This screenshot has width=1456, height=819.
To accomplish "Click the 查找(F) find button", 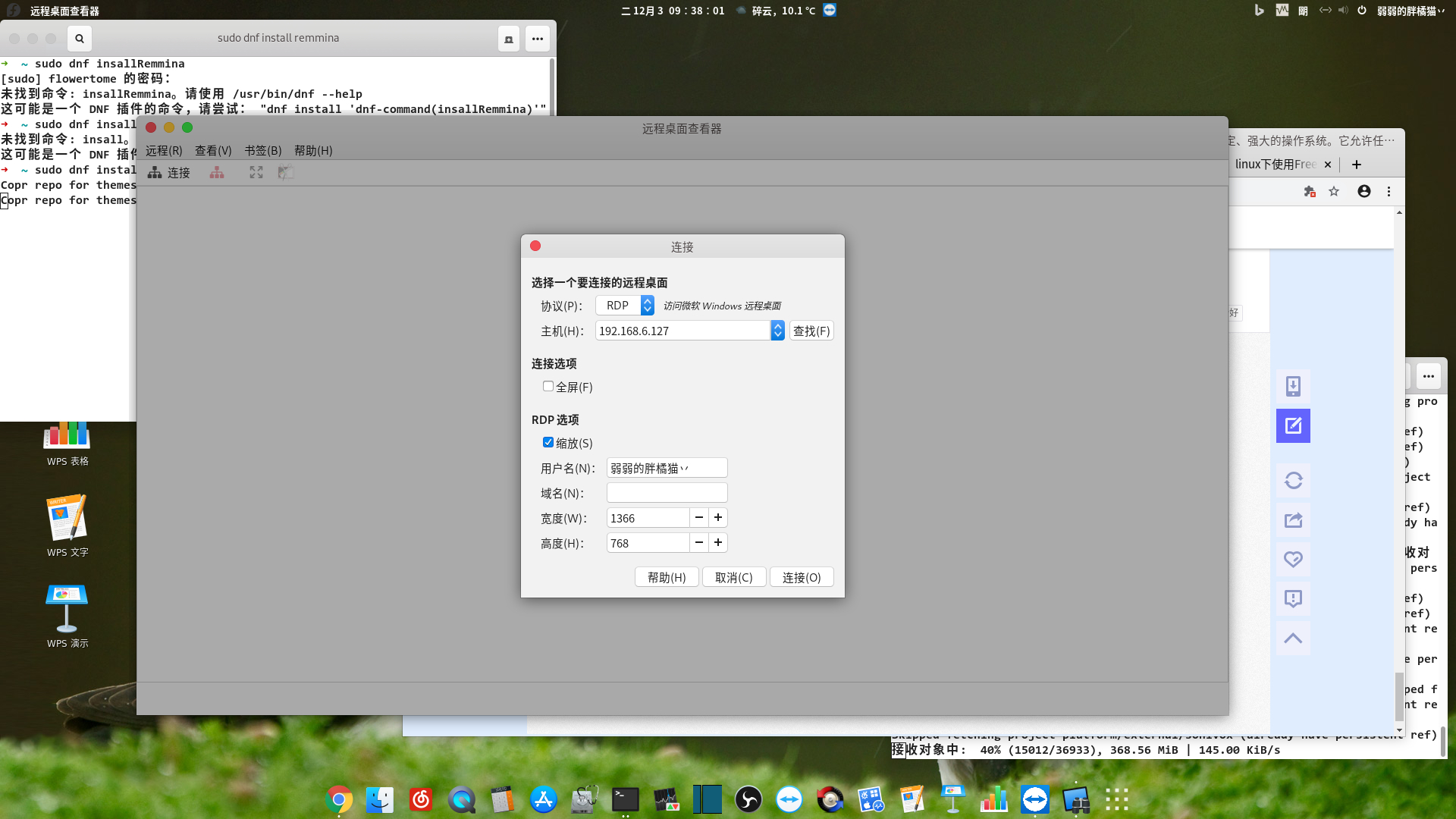I will [811, 331].
